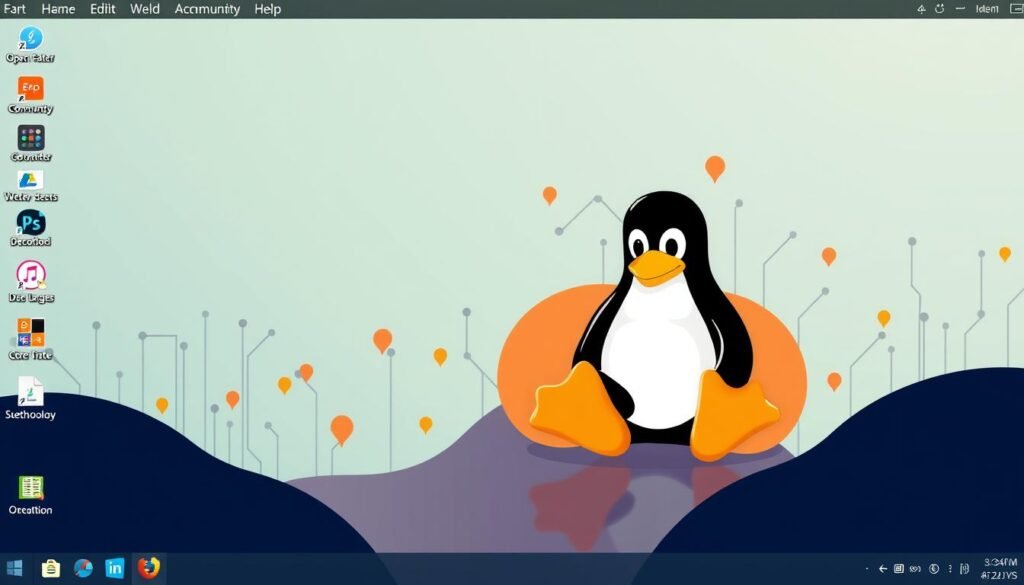This screenshot has height=585, width=1024.
Task: Open the orange Community desktop icon
Action: [x=31, y=88]
